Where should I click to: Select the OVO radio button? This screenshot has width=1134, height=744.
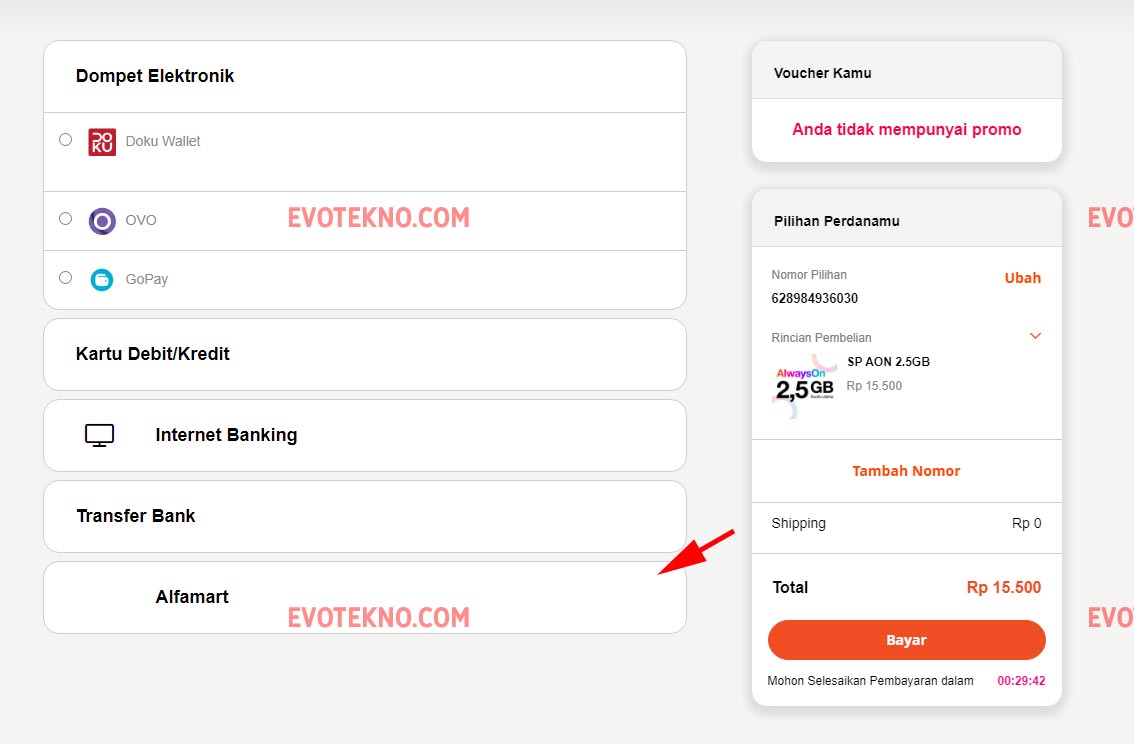click(x=66, y=219)
